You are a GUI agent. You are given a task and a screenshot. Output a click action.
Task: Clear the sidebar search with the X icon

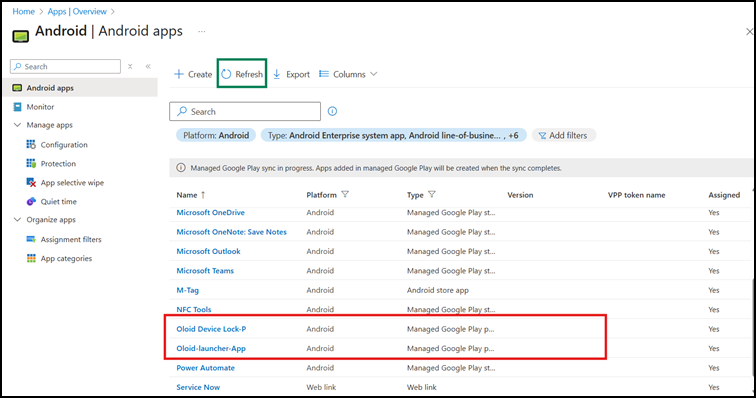click(x=130, y=67)
